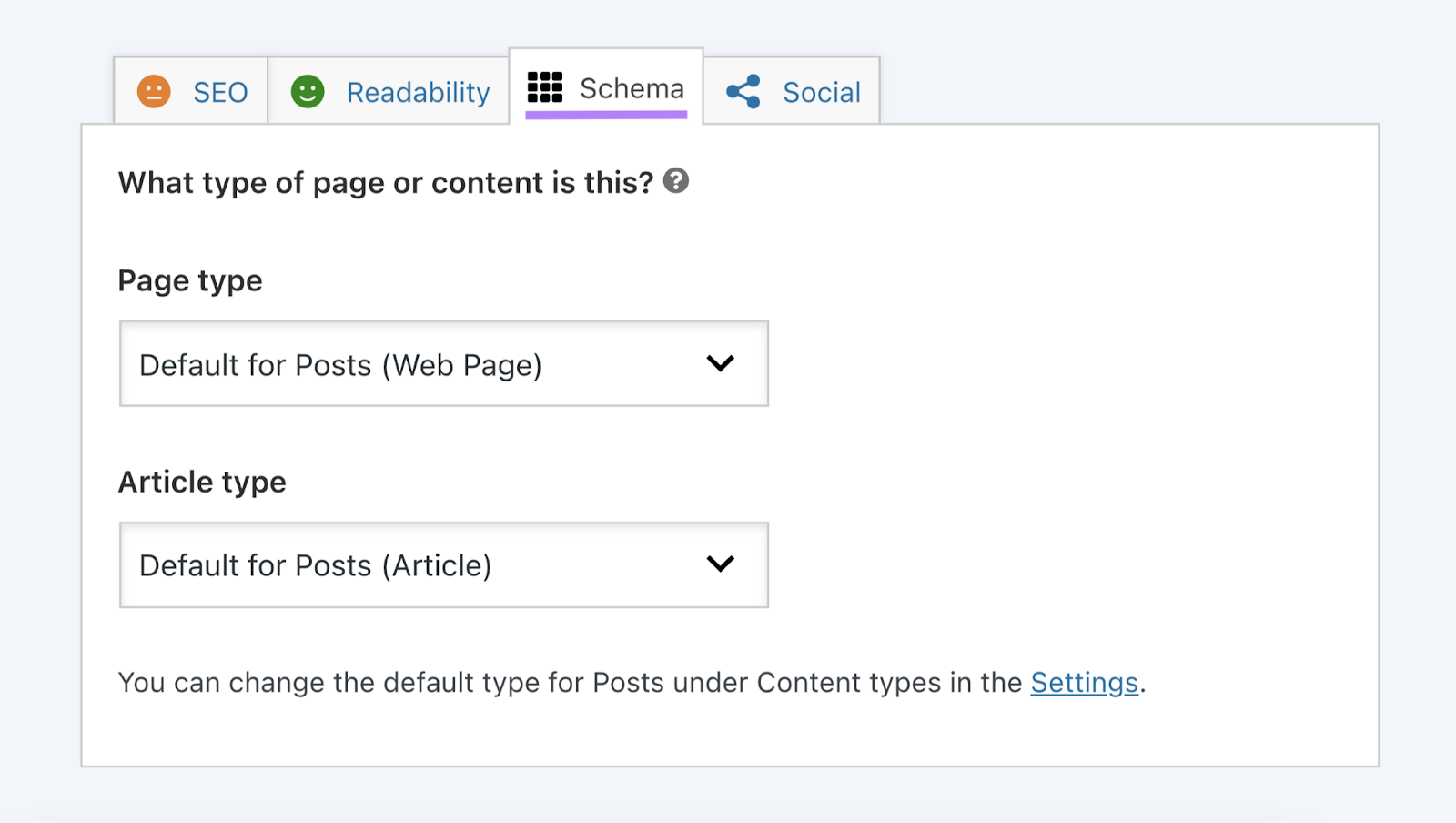
Task: Follow the underlined Settings hyperlink
Action: pyautogui.click(x=1085, y=682)
